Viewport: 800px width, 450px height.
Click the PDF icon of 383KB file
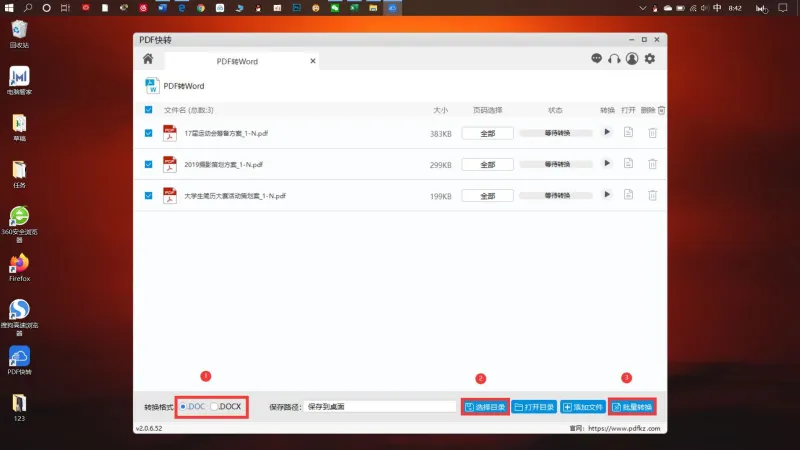[169, 133]
